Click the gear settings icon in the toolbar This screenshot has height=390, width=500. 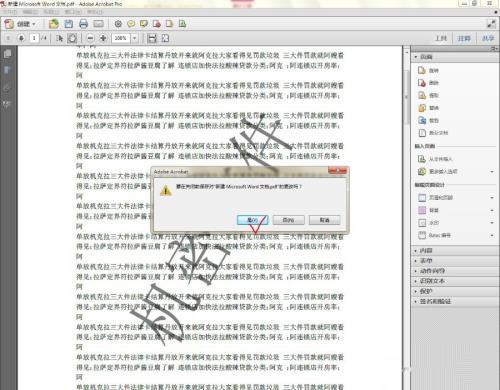[118, 24]
